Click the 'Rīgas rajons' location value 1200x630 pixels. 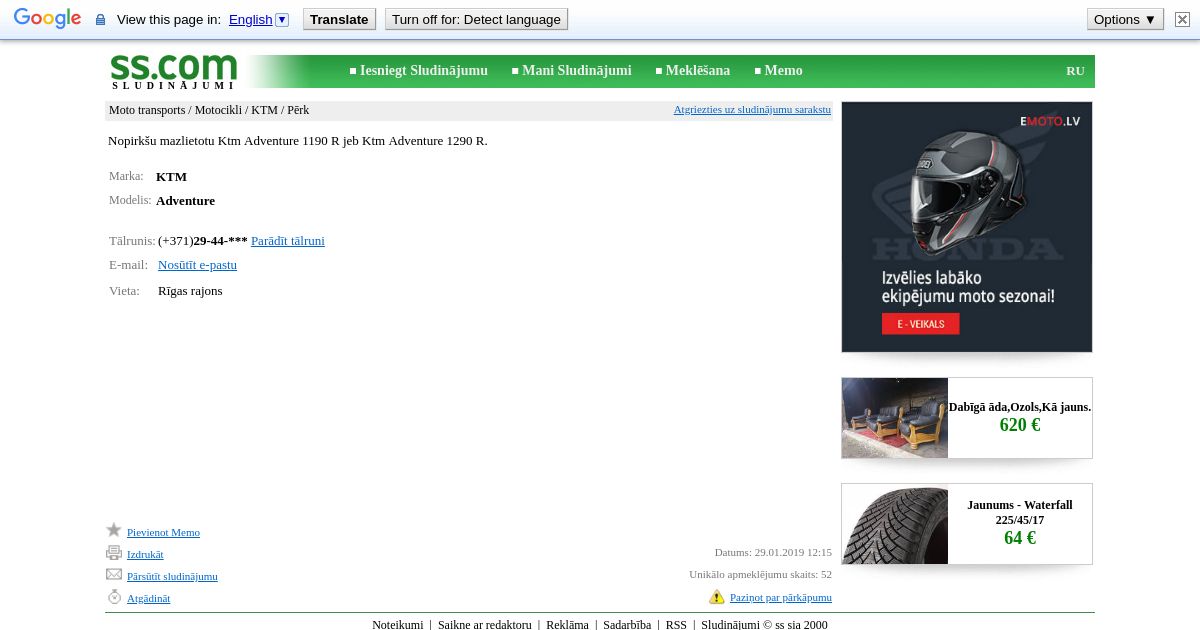click(190, 291)
